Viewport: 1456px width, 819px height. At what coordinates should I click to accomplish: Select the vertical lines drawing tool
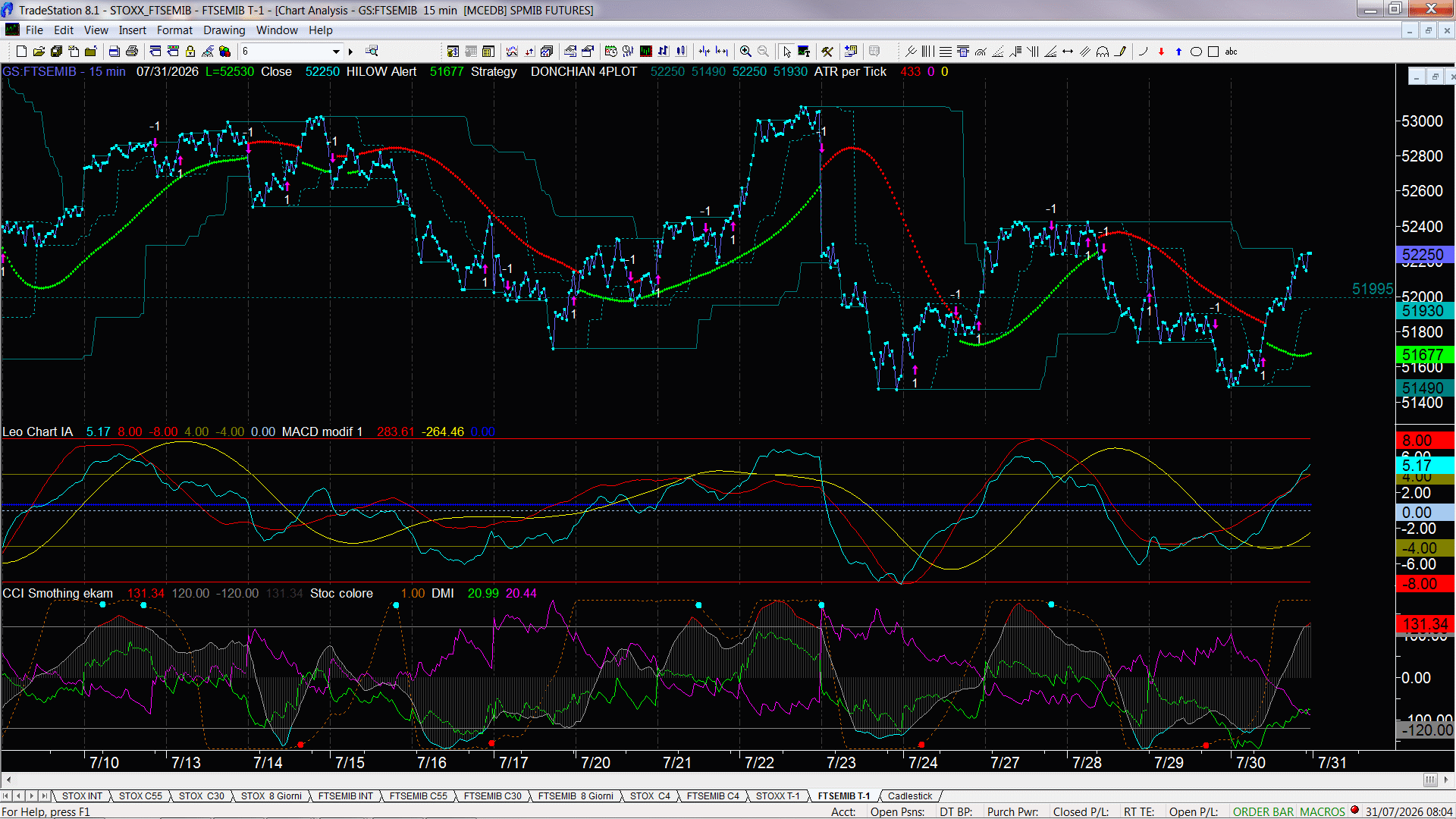click(x=928, y=52)
